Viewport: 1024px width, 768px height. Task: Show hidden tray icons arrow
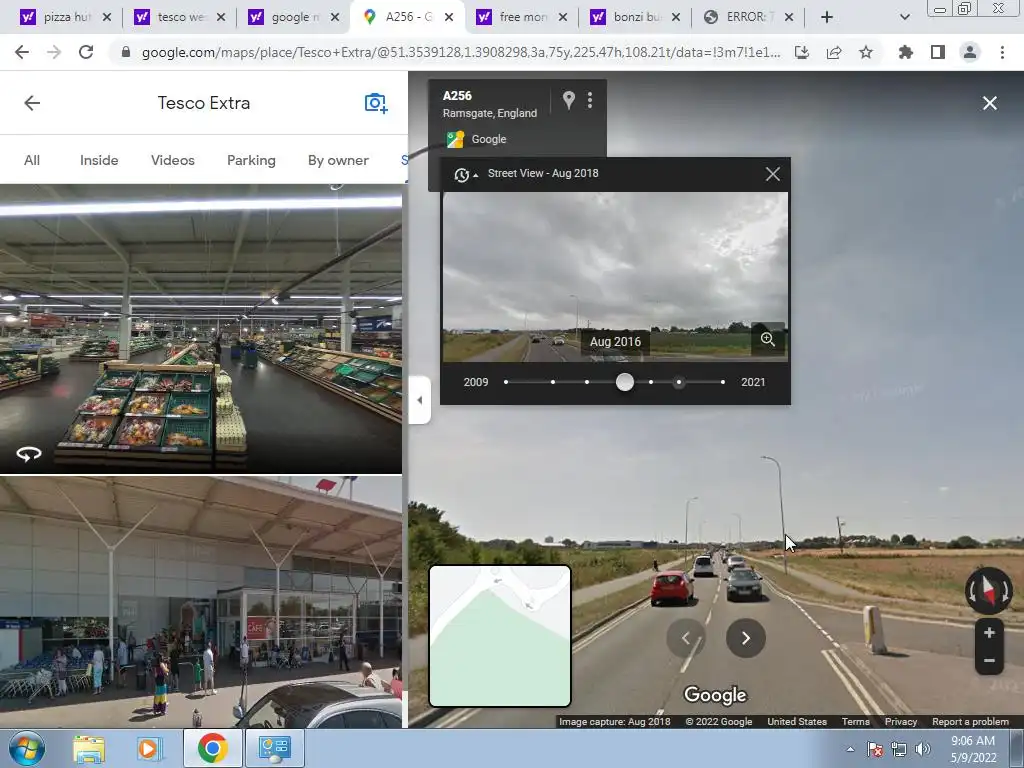pos(850,749)
